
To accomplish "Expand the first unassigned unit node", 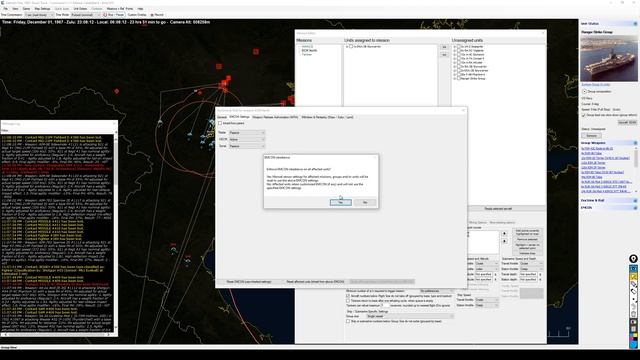I will click(x=455, y=47).
